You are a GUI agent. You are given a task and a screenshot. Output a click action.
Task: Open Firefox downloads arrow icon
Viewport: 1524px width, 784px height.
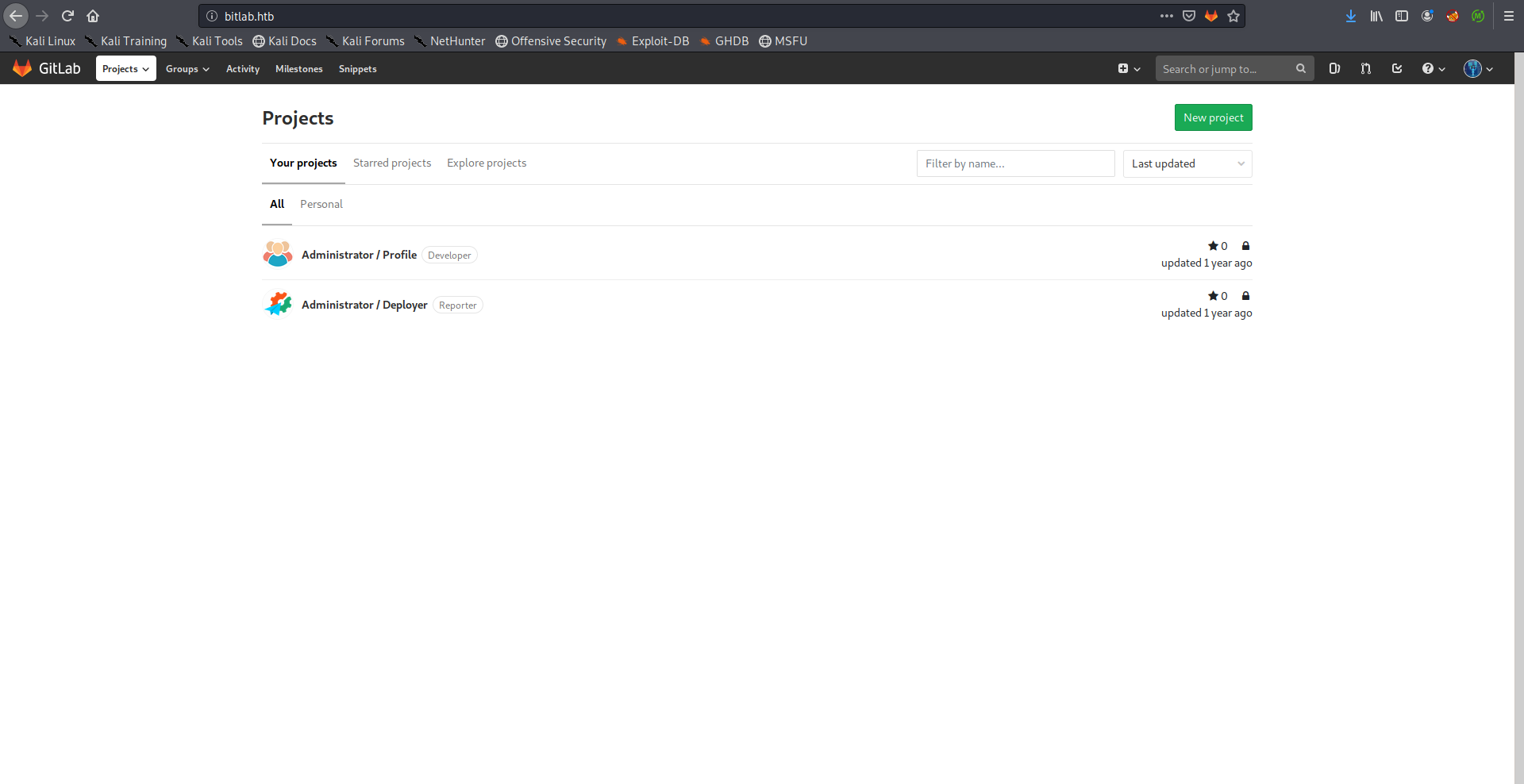coord(1351,16)
